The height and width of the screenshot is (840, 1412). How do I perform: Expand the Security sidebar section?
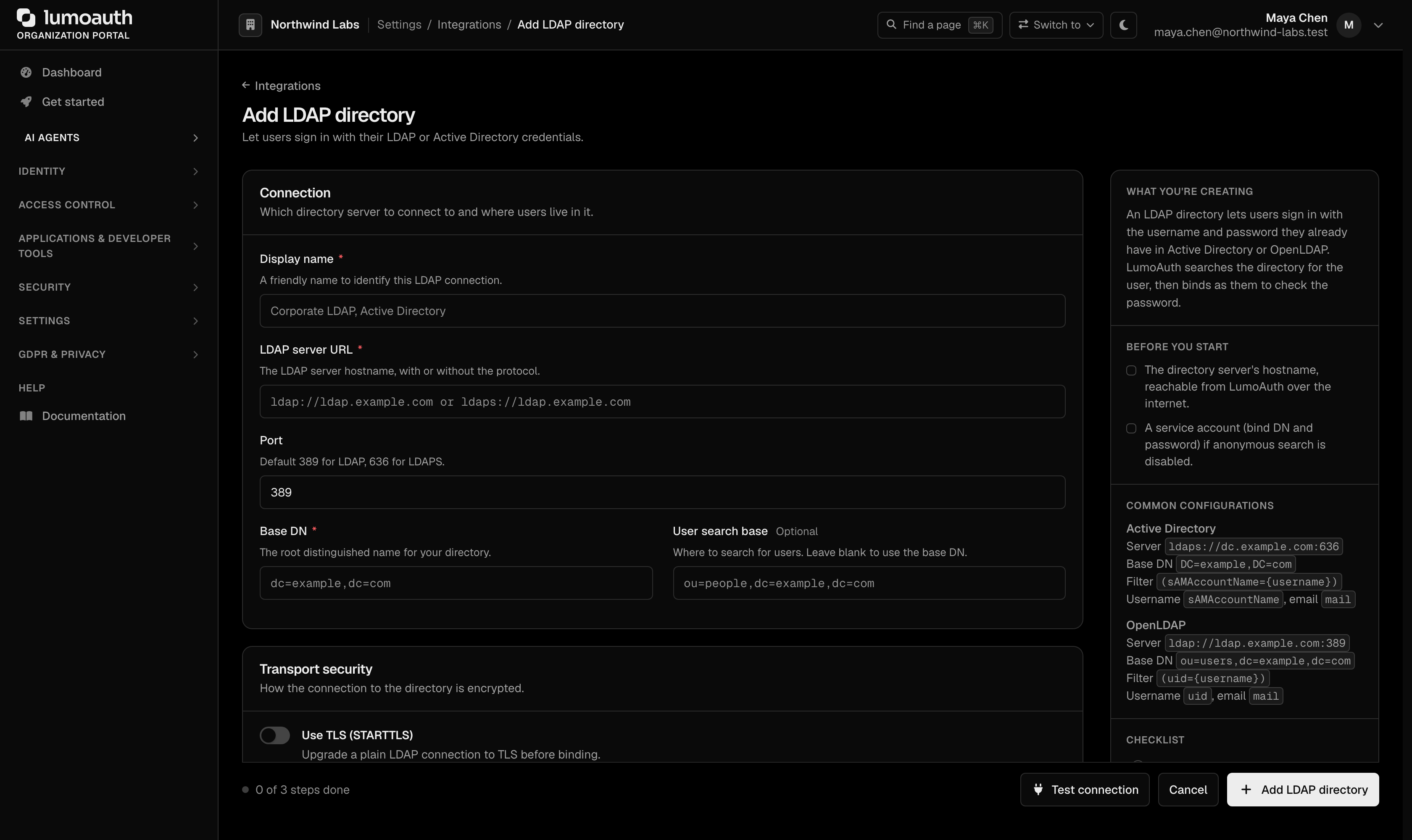pos(109,287)
